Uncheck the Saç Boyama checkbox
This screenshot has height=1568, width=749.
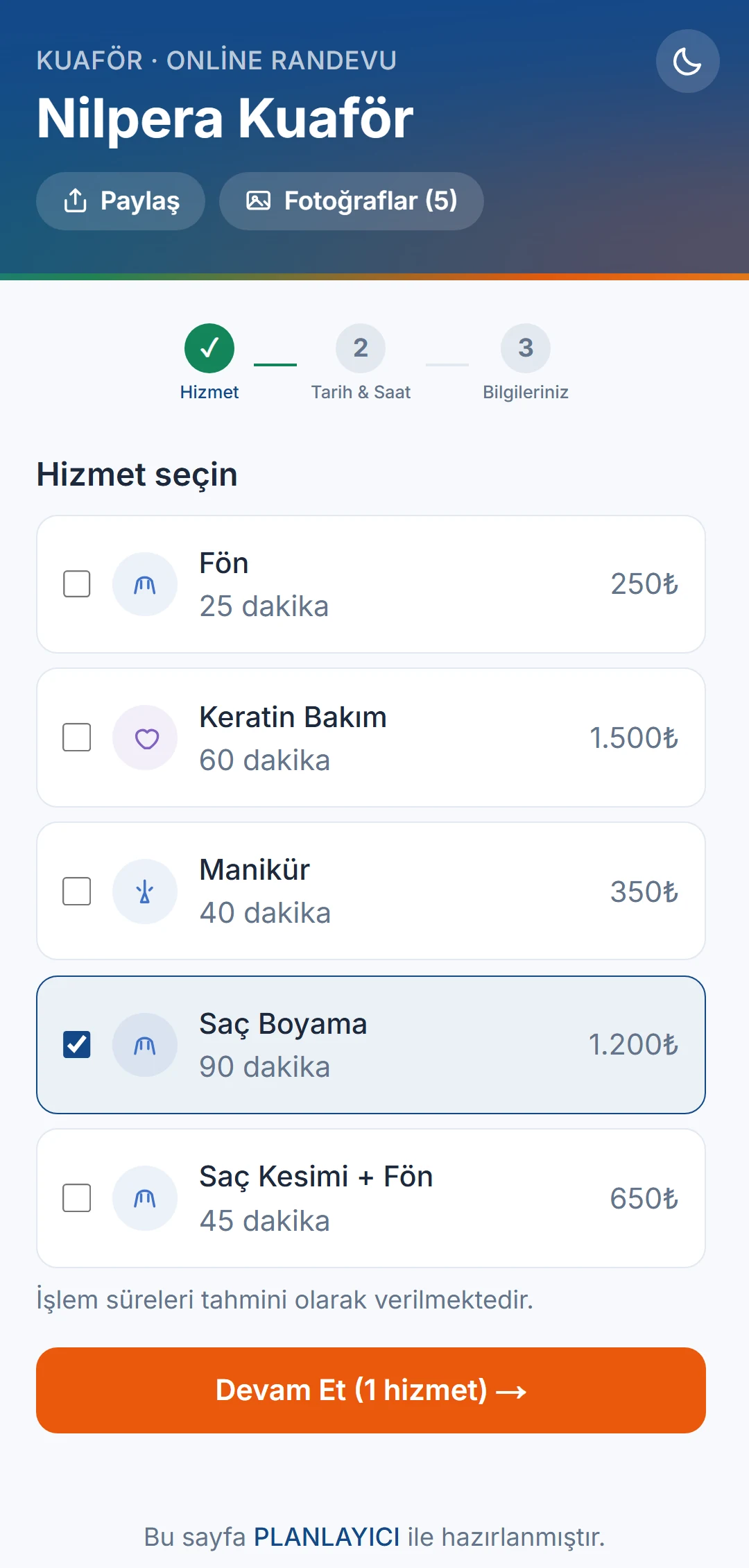click(77, 1044)
